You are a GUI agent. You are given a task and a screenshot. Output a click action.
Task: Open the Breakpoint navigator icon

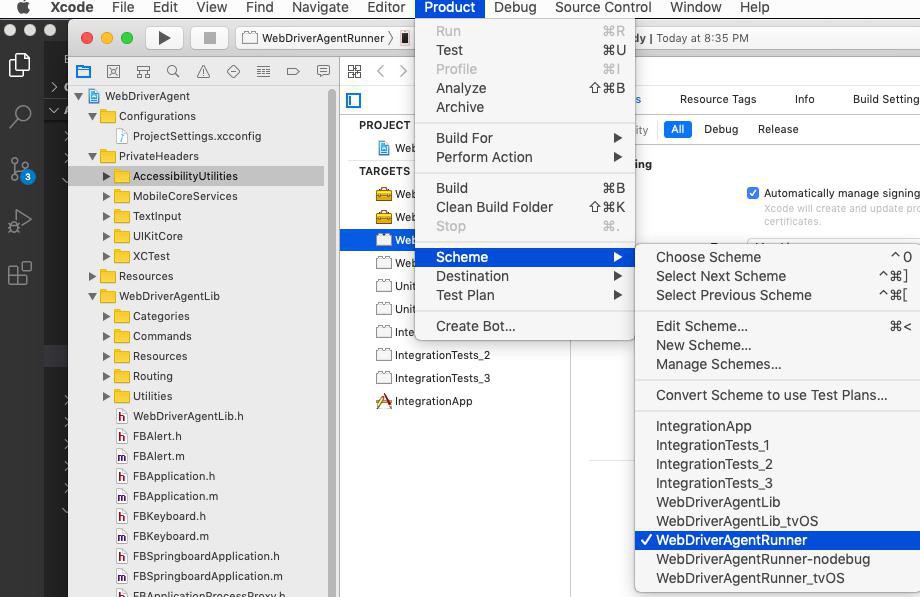point(293,72)
